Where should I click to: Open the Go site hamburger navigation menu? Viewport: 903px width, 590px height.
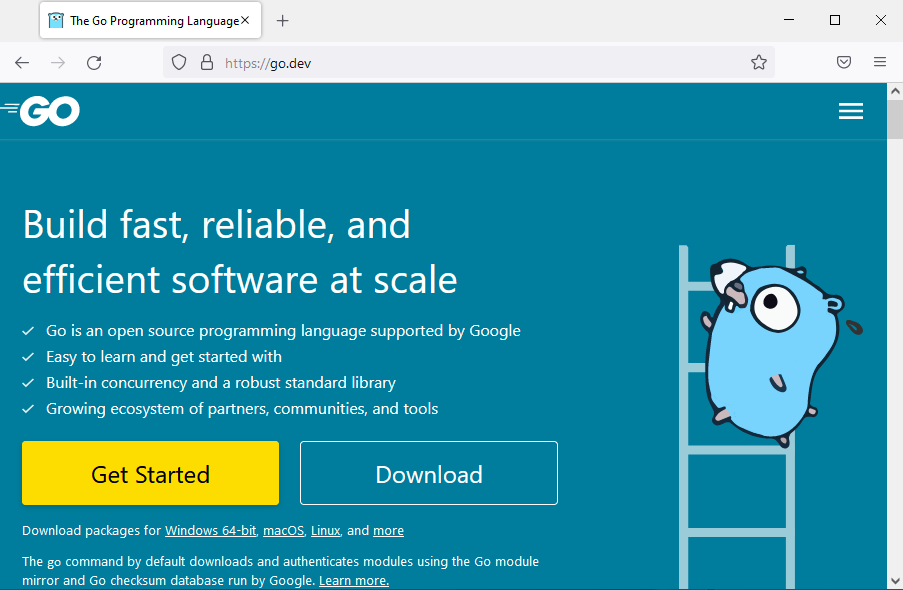pyautogui.click(x=851, y=111)
